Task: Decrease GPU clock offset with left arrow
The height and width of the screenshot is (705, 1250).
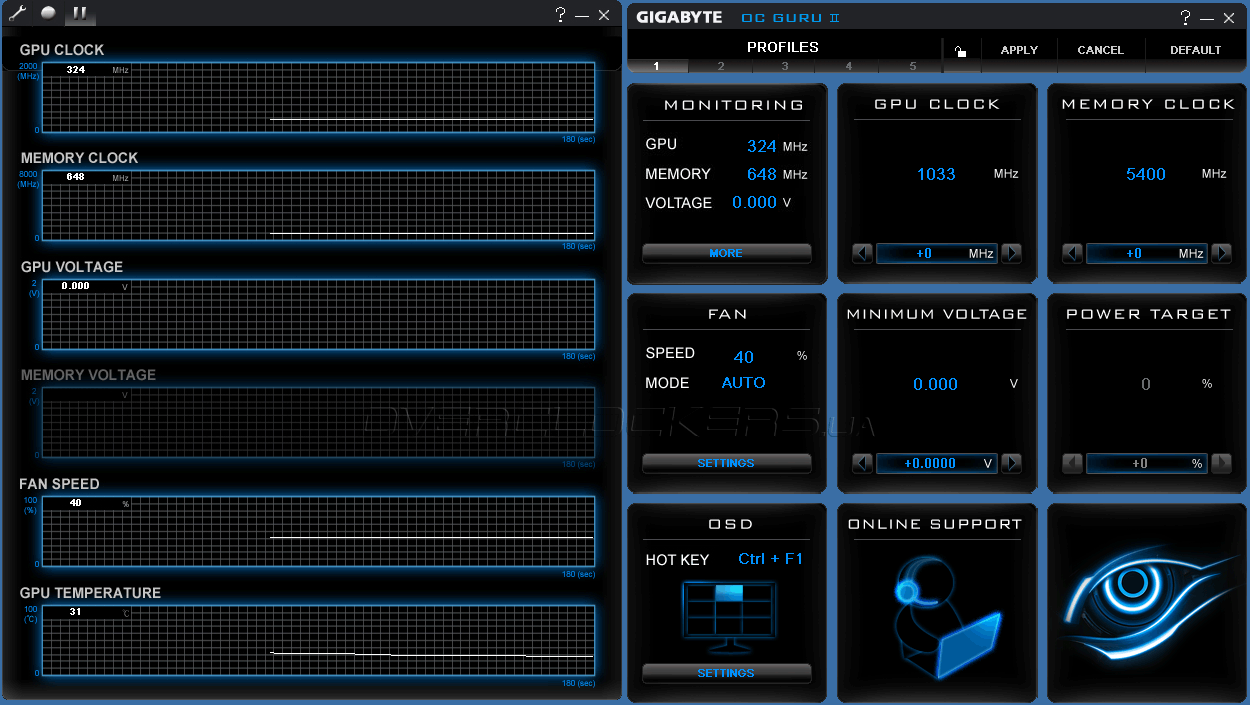Action: pyautogui.click(x=863, y=253)
